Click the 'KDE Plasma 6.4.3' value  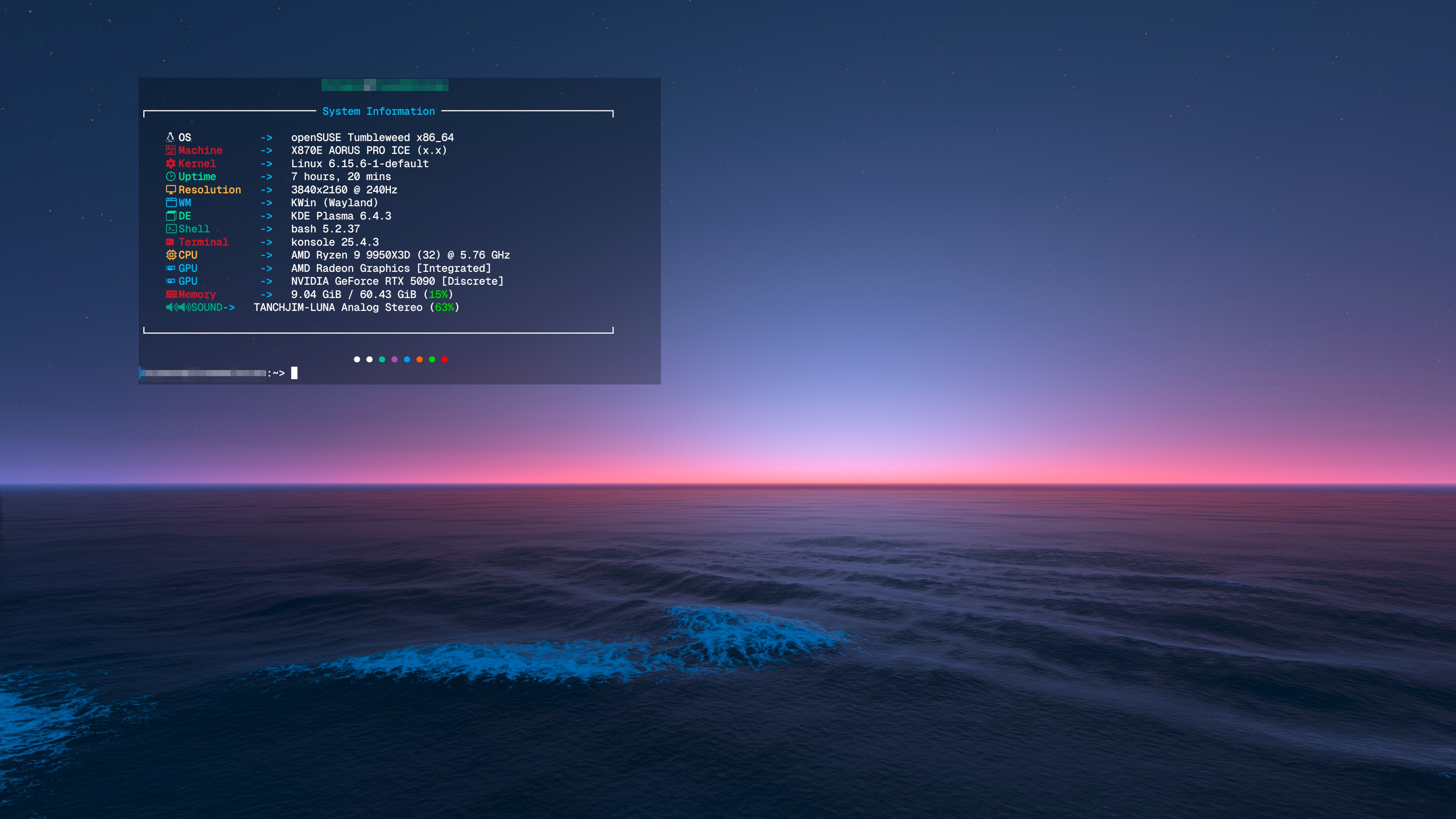coord(341,216)
